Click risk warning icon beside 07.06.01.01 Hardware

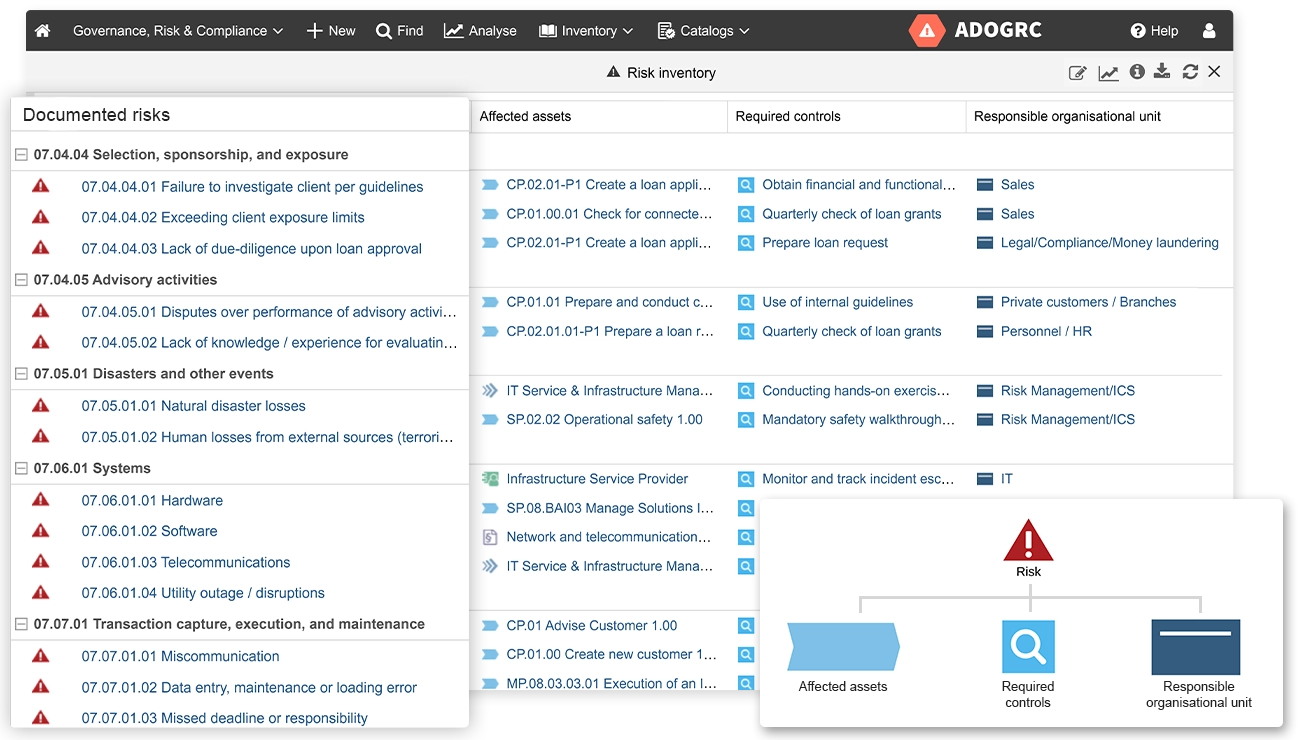pos(40,499)
